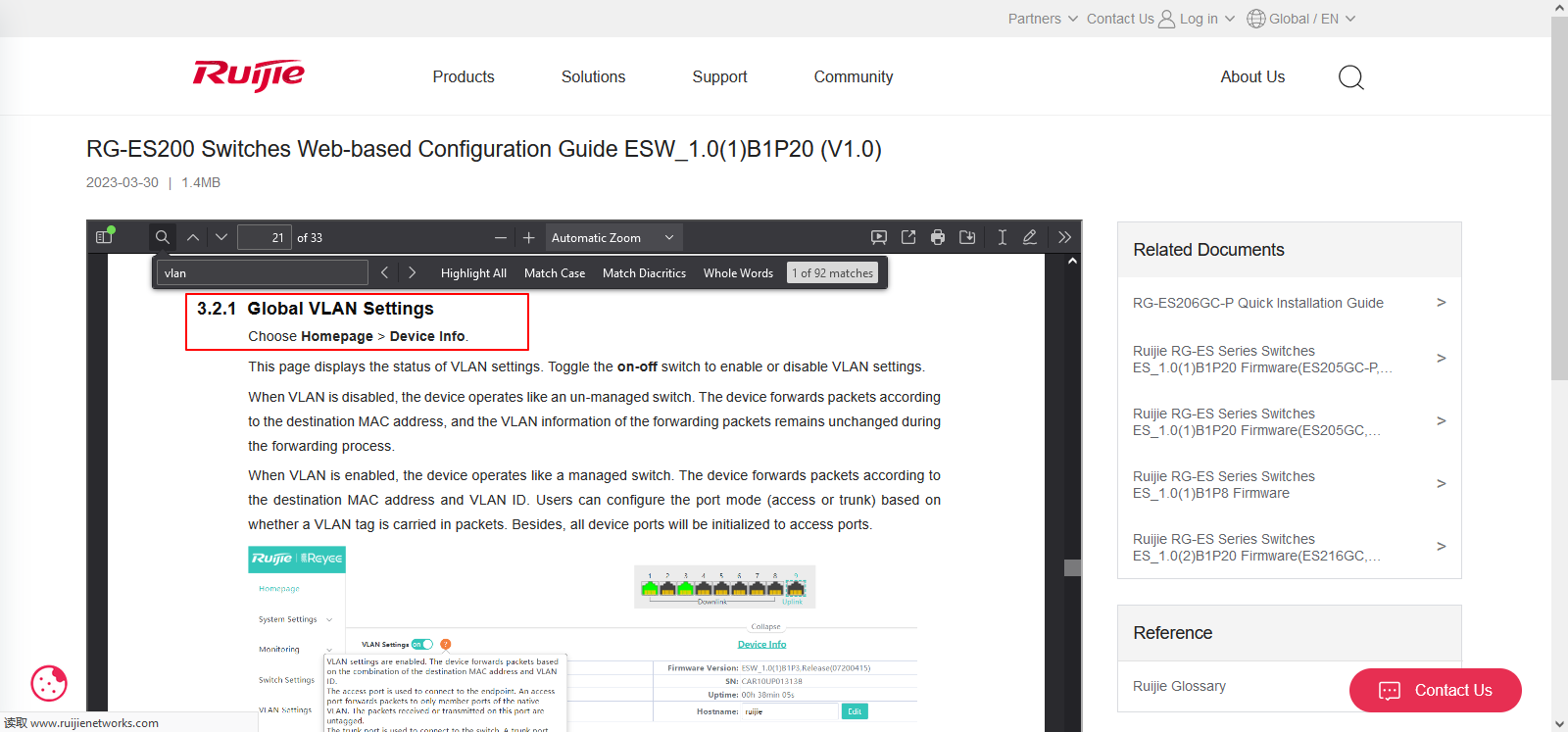Viewport: 1568px width, 732px height.
Task: Click the red Contact Us button
Action: coord(1435,690)
